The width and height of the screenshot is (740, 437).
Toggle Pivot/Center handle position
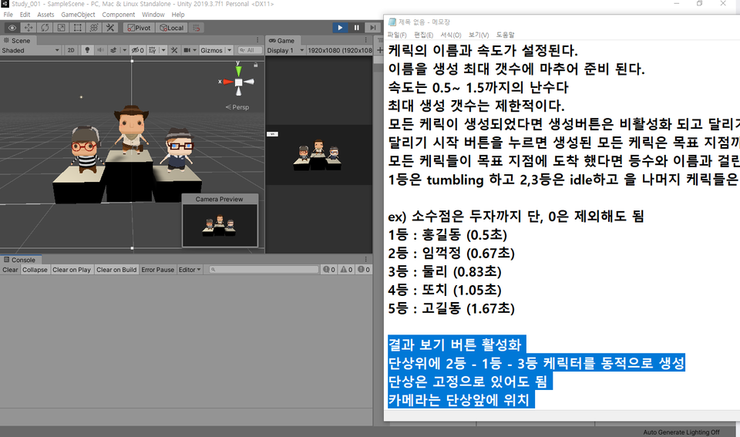click(x=139, y=28)
